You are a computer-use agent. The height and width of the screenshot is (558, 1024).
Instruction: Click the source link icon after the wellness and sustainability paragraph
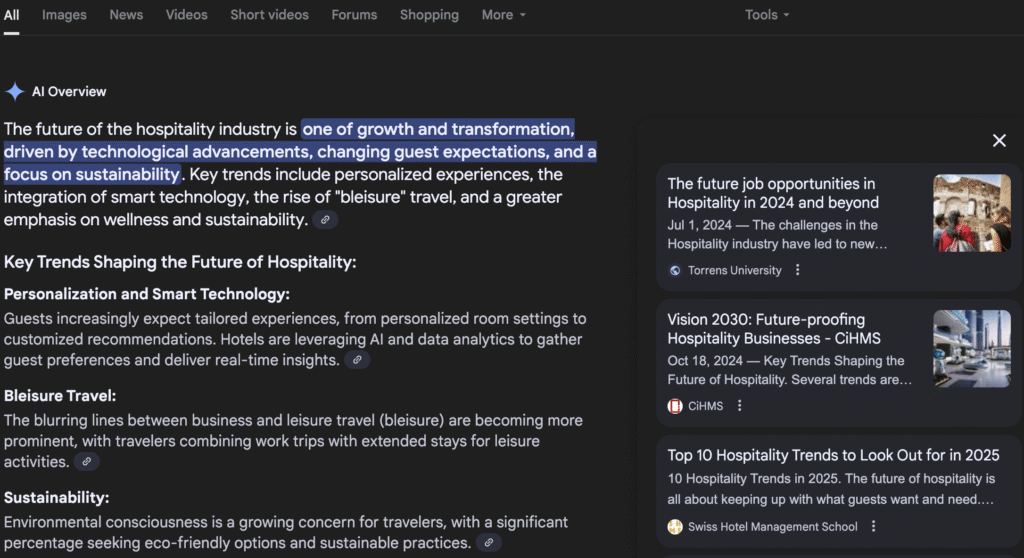click(x=325, y=220)
